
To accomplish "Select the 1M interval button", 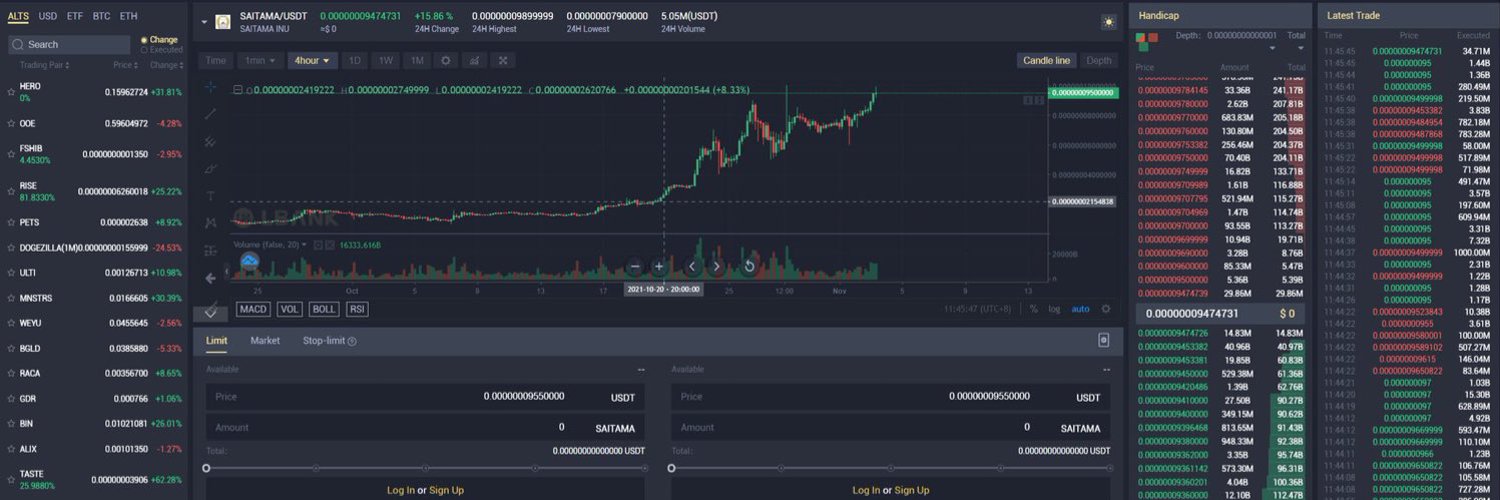I will (417, 60).
